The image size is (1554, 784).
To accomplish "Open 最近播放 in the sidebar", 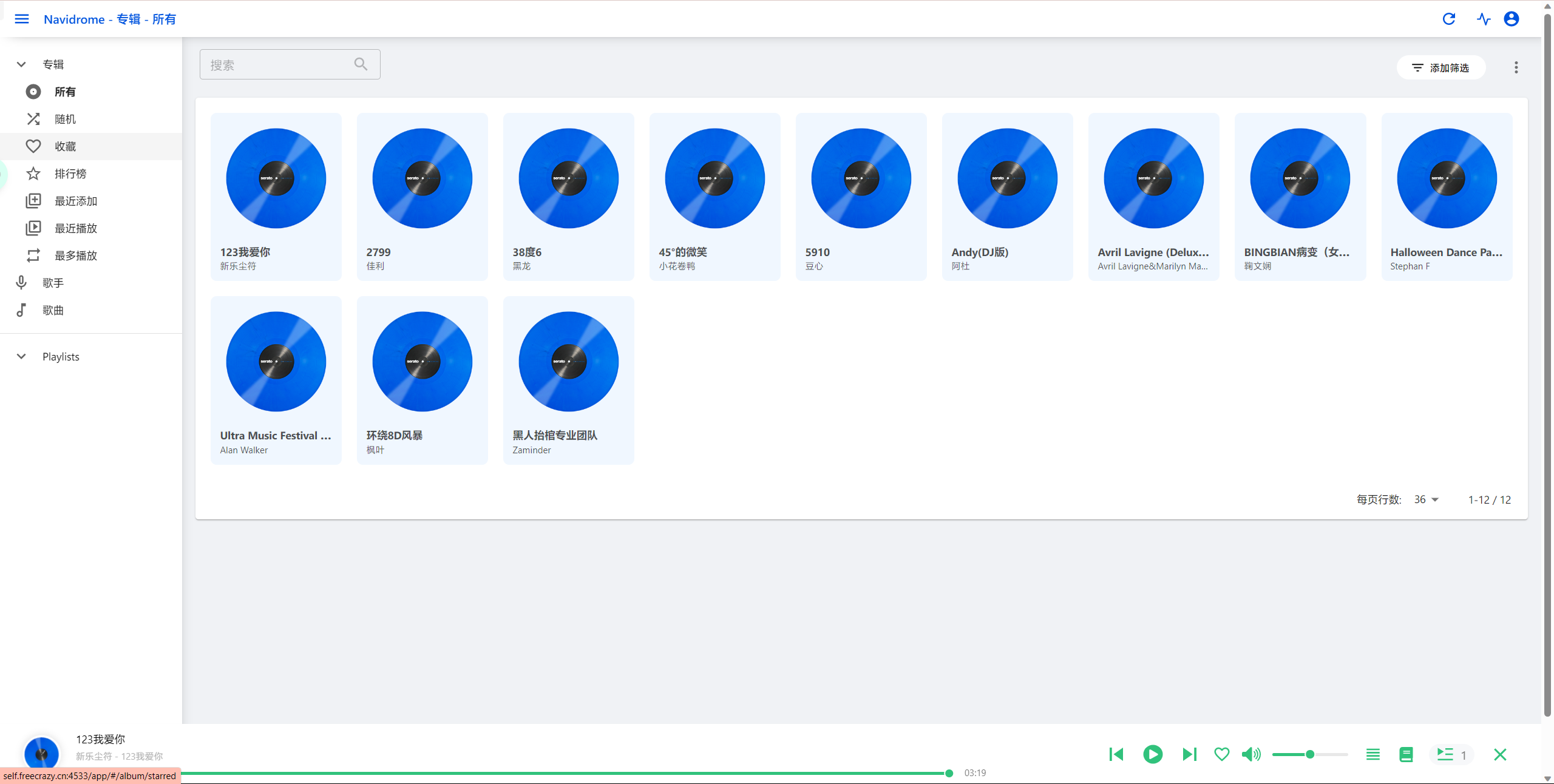I will (75, 228).
